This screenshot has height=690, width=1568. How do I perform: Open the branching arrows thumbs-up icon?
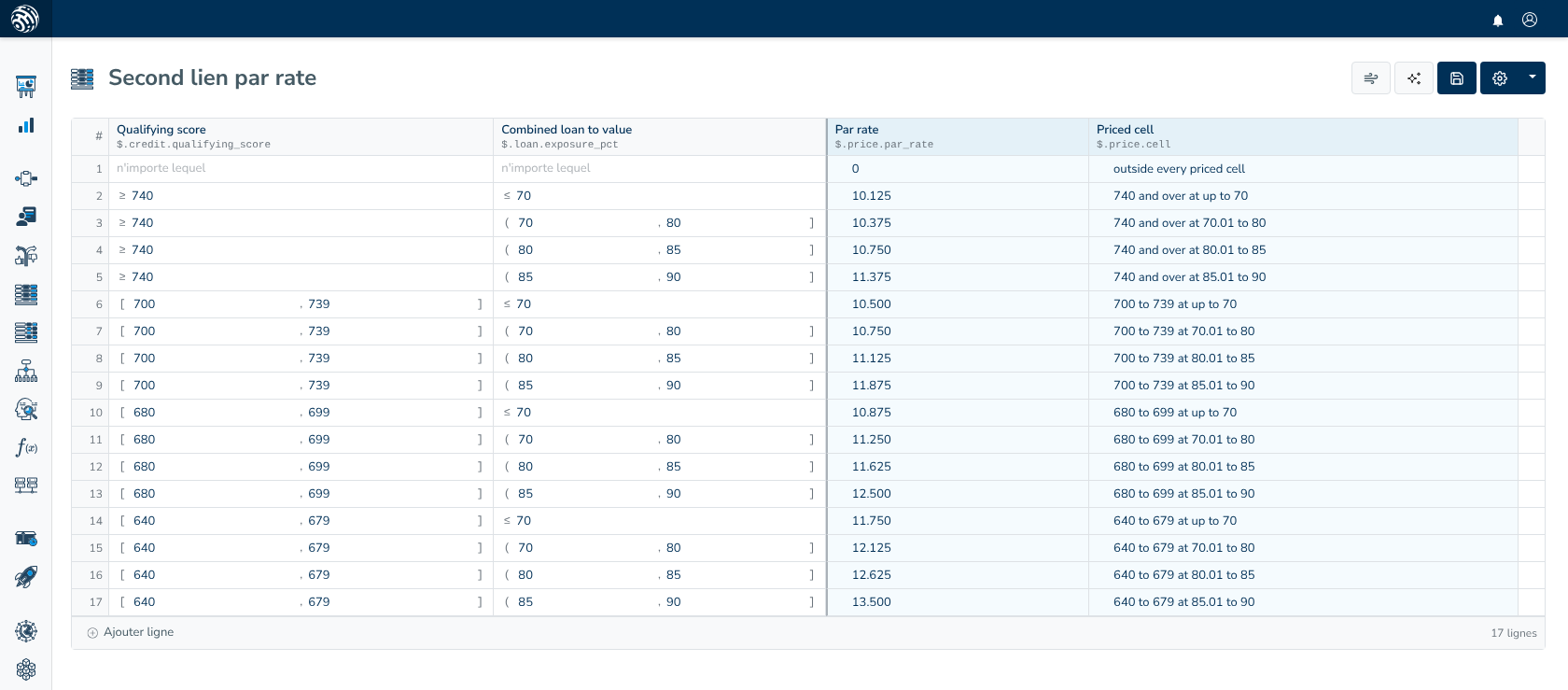pyautogui.click(x=26, y=255)
